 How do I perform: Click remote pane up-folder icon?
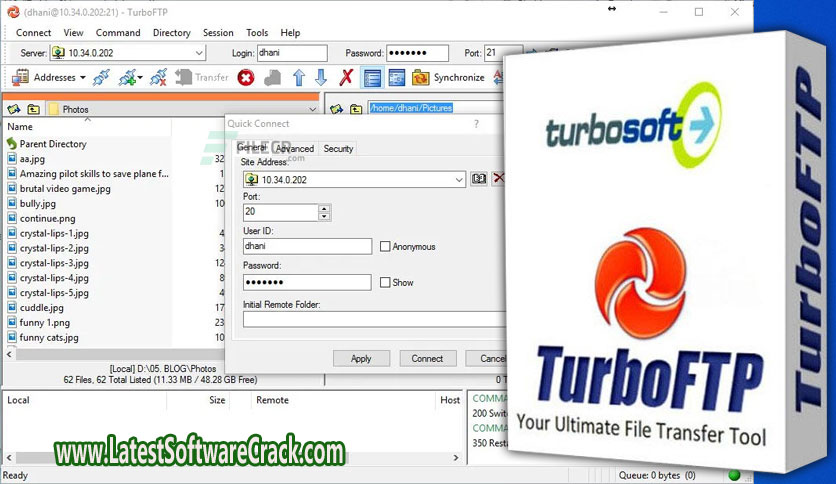click(356, 109)
